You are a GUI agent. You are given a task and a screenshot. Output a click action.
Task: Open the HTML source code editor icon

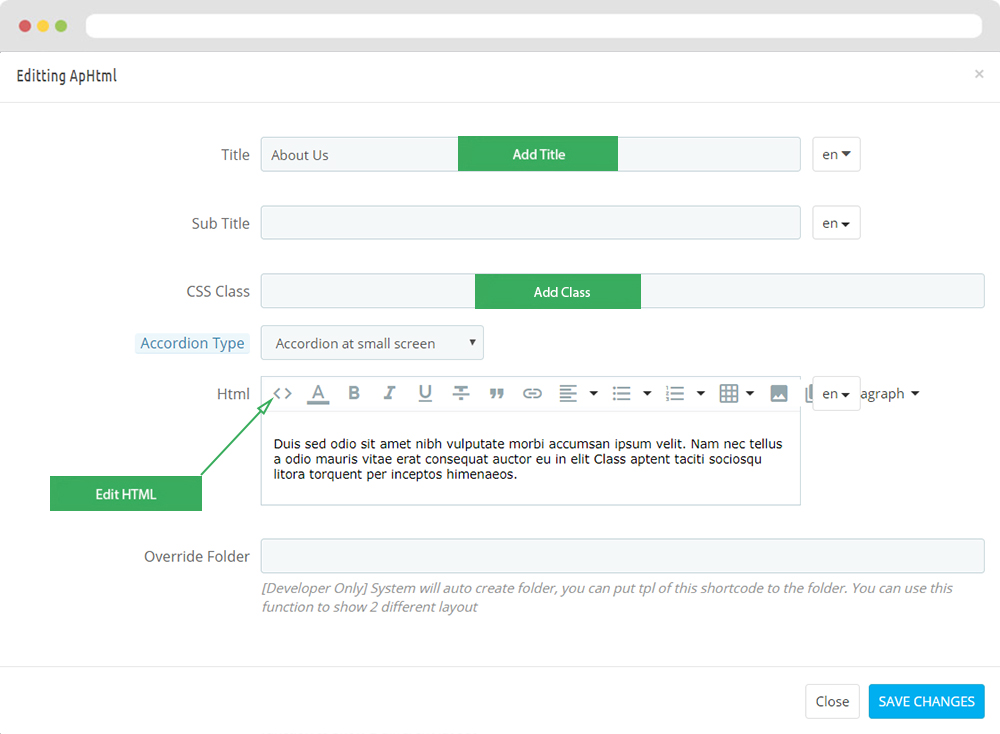283,394
